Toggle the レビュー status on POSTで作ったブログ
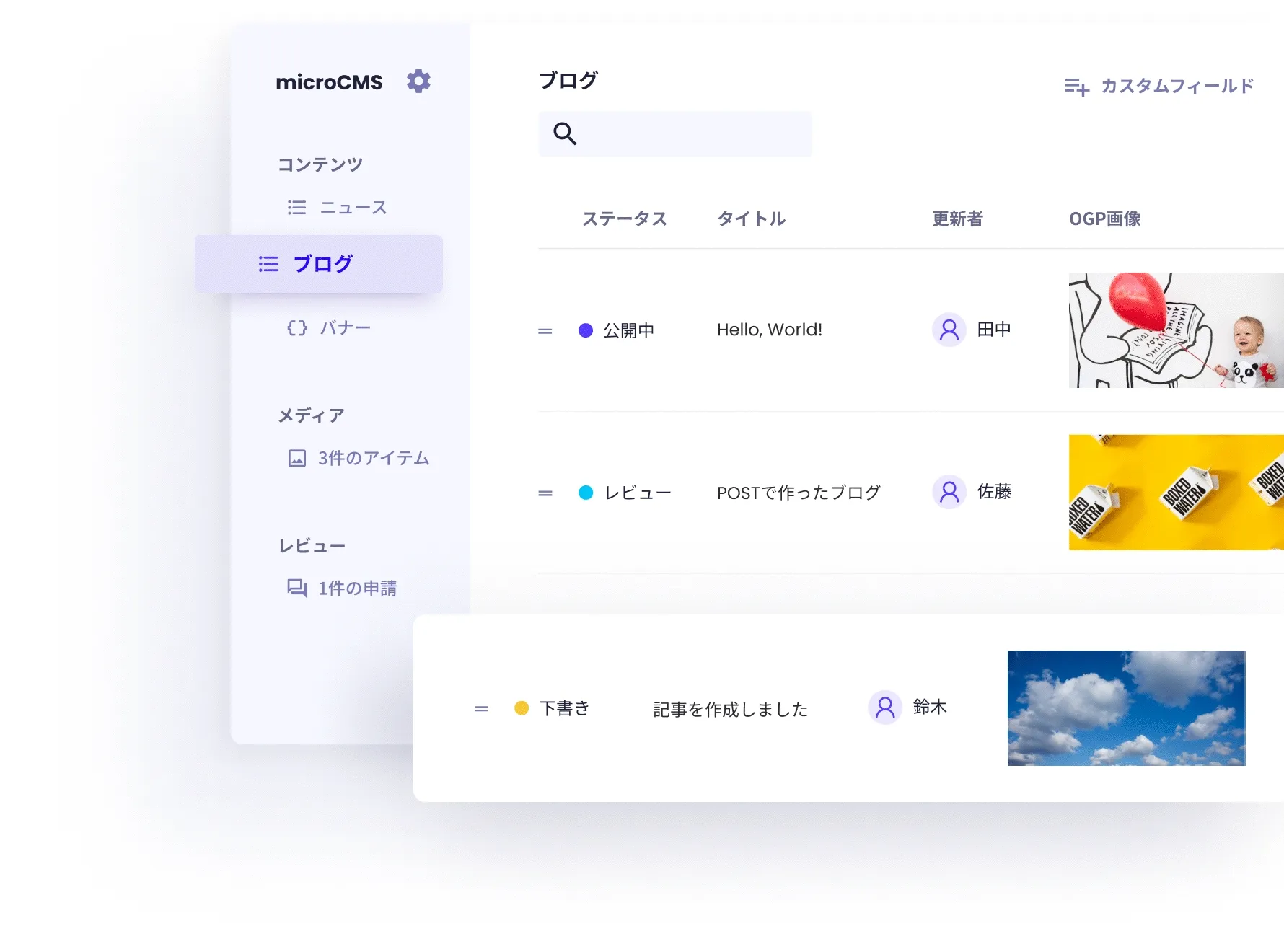Image resolution: width=1284 pixels, height=952 pixels. click(x=586, y=492)
